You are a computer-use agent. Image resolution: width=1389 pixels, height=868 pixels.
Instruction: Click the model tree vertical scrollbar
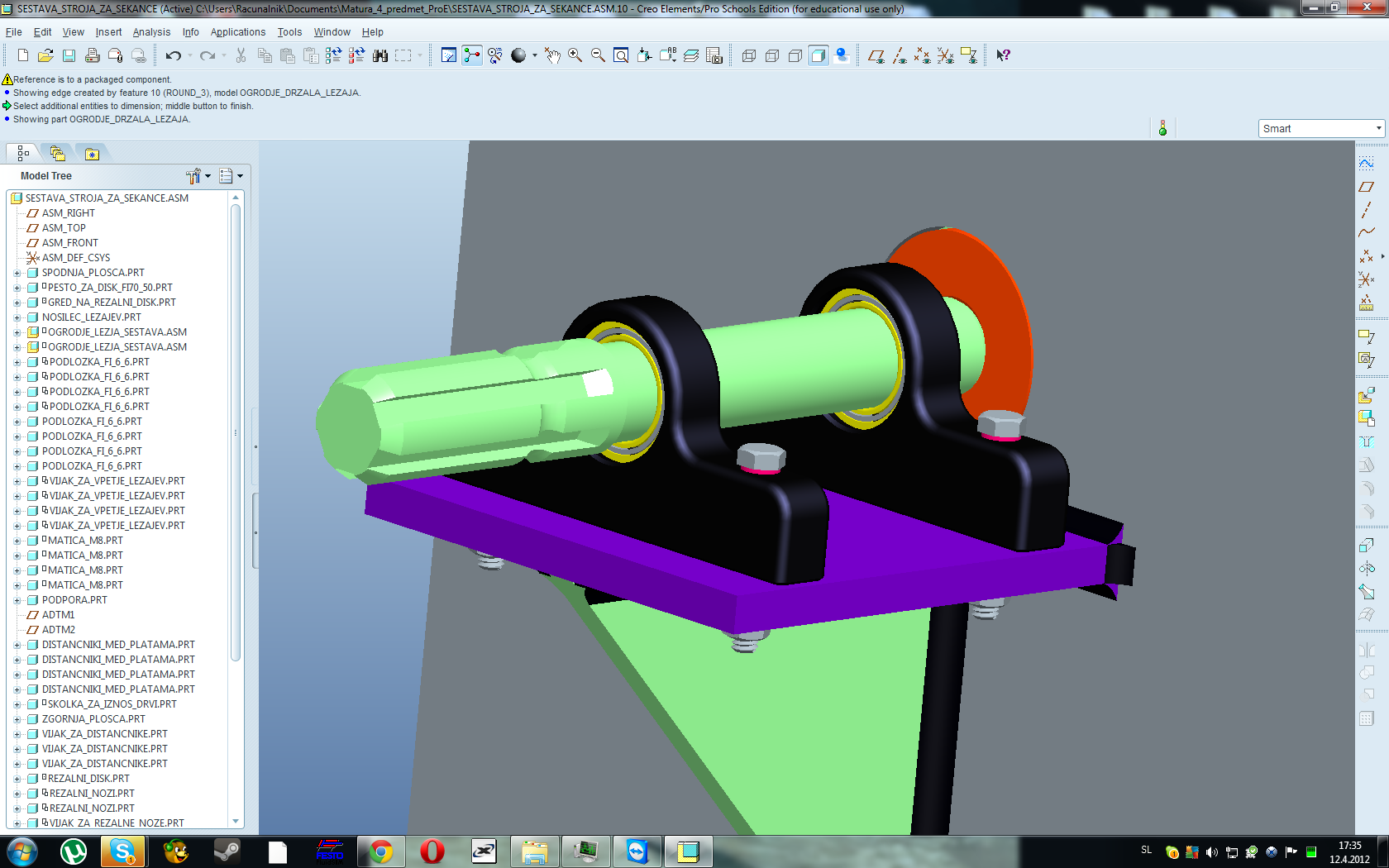click(x=236, y=430)
